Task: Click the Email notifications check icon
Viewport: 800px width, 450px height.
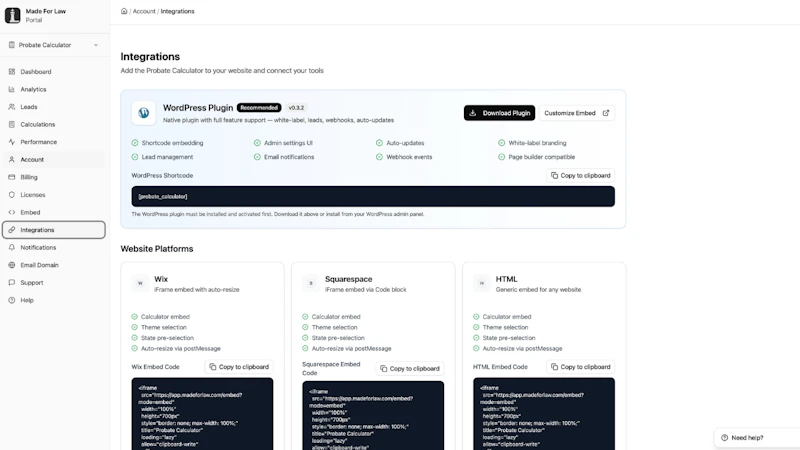Action: point(257,157)
